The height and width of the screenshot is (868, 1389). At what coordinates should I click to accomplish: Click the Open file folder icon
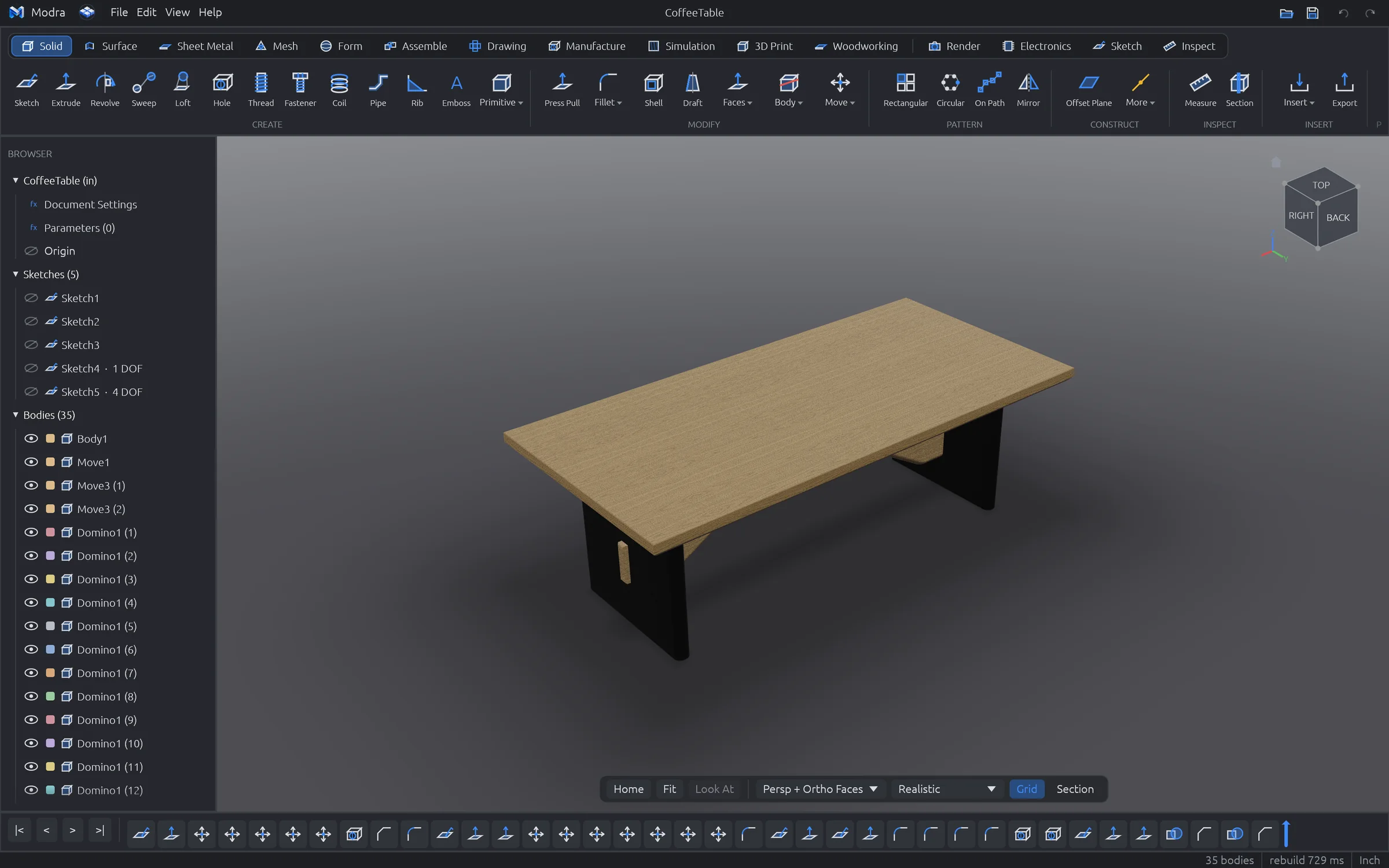click(x=1286, y=13)
